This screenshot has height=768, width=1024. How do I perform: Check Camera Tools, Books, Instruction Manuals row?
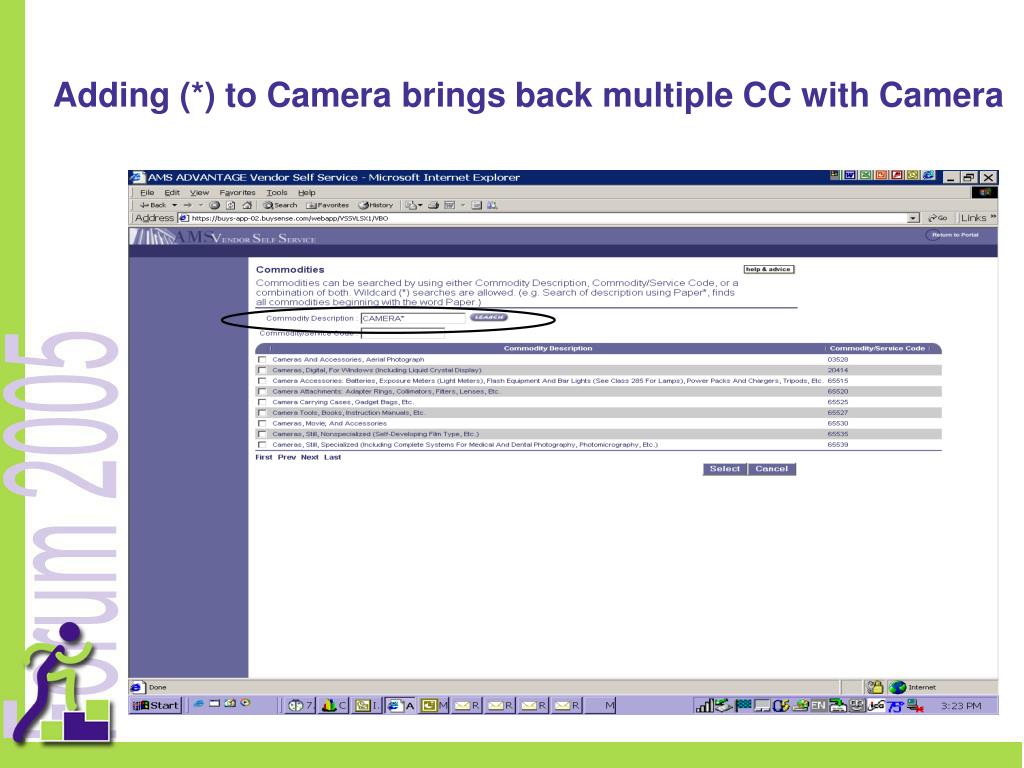click(x=262, y=413)
